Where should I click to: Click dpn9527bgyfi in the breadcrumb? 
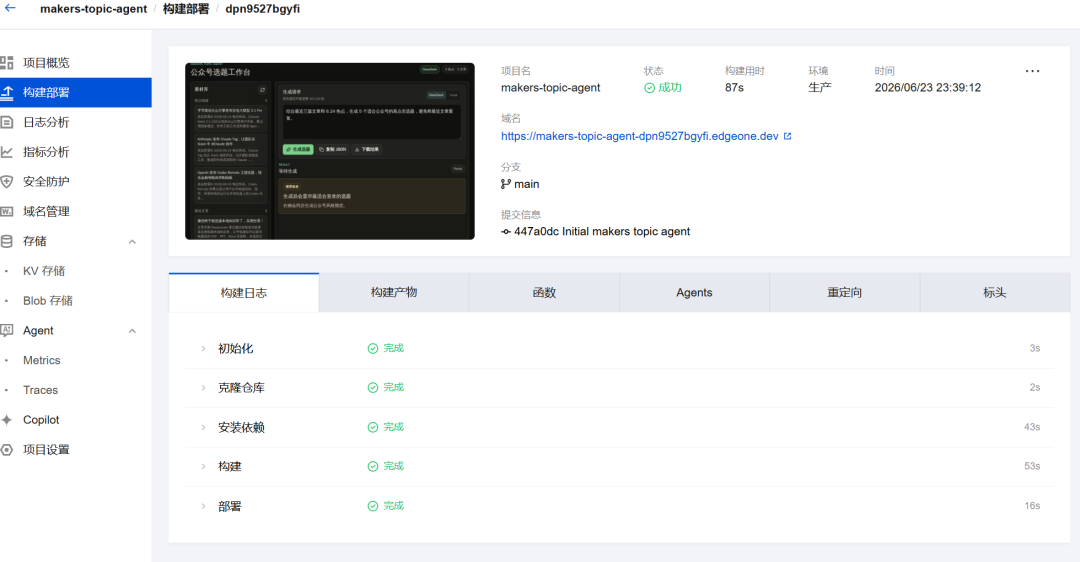(262, 9)
